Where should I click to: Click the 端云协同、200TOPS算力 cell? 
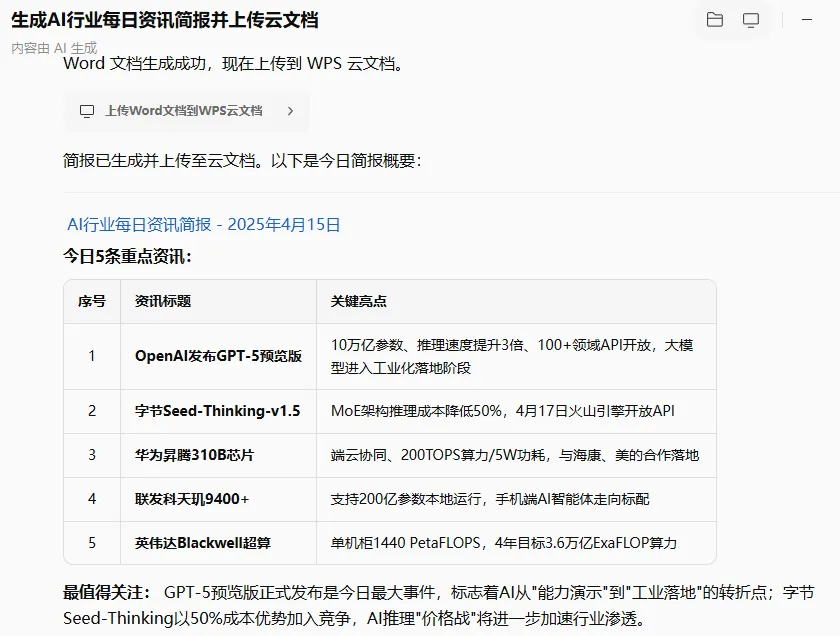click(x=516, y=455)
